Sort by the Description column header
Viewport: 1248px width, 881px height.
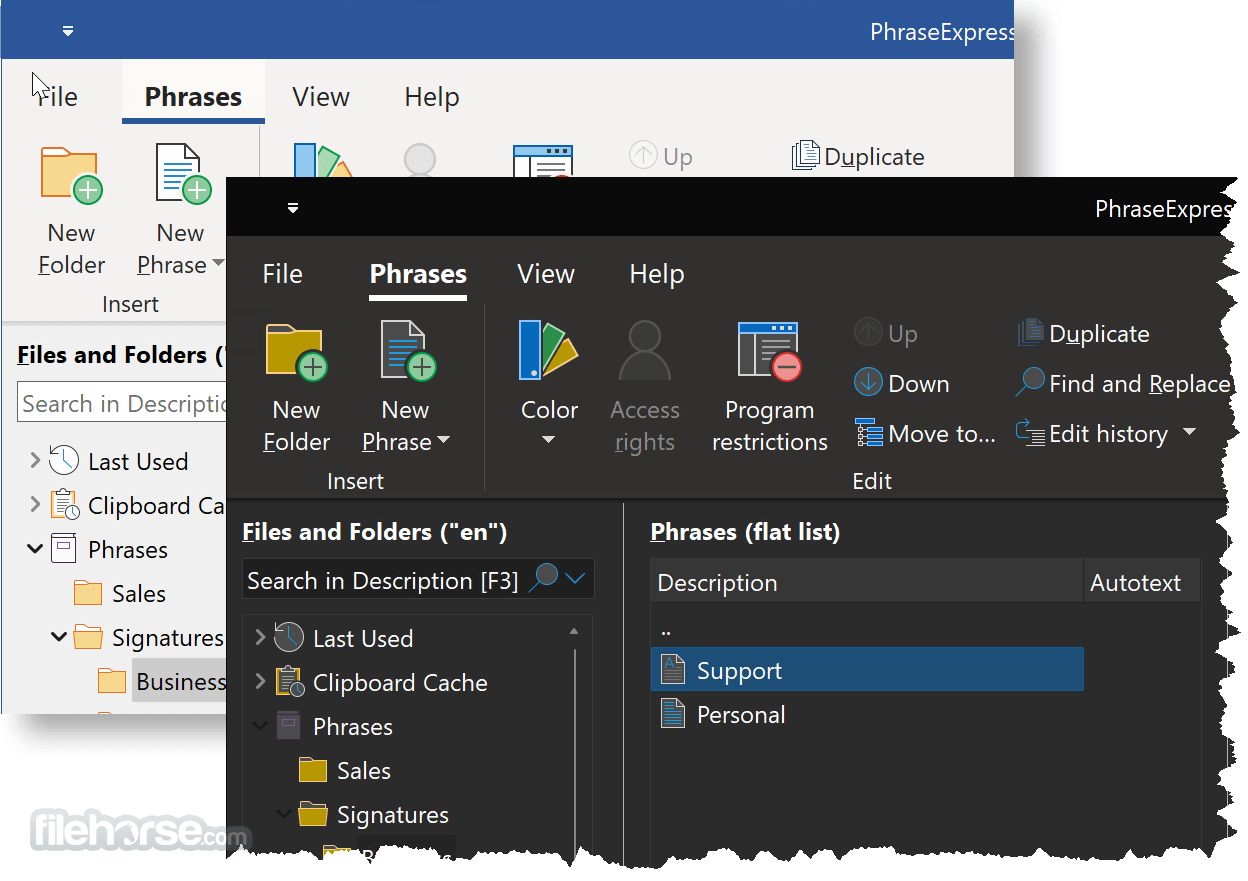[867, 582]
